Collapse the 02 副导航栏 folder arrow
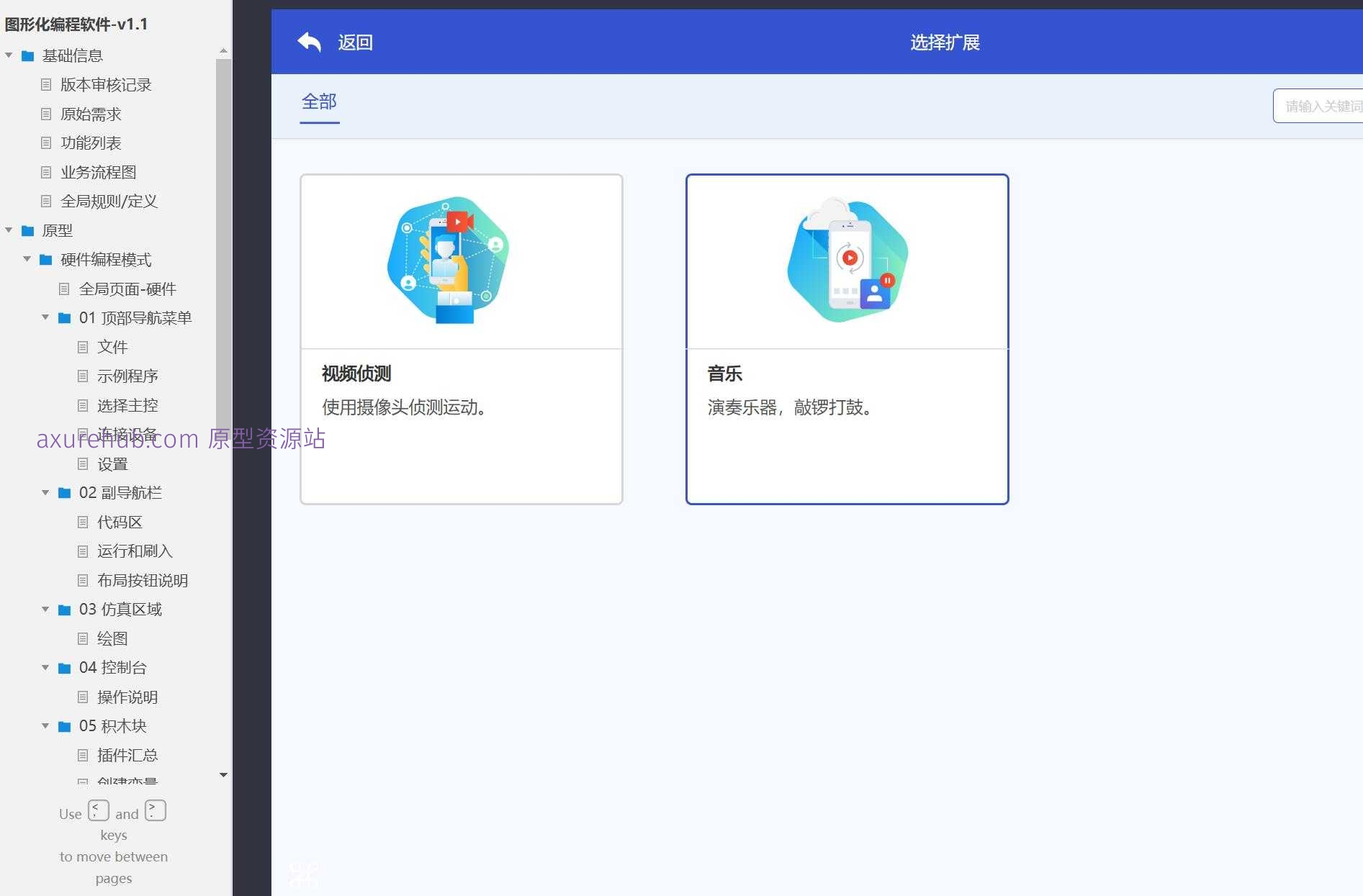 tap(45, 492)
